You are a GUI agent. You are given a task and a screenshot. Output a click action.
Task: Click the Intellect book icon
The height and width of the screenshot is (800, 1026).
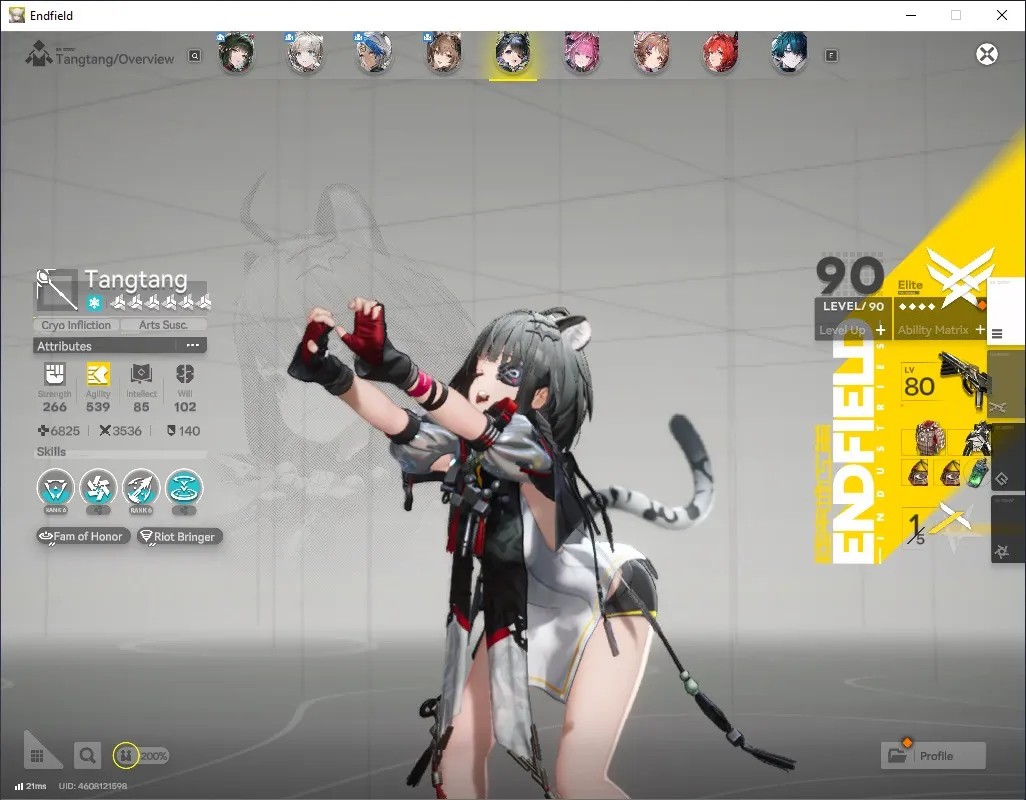(x=141, y=374)
